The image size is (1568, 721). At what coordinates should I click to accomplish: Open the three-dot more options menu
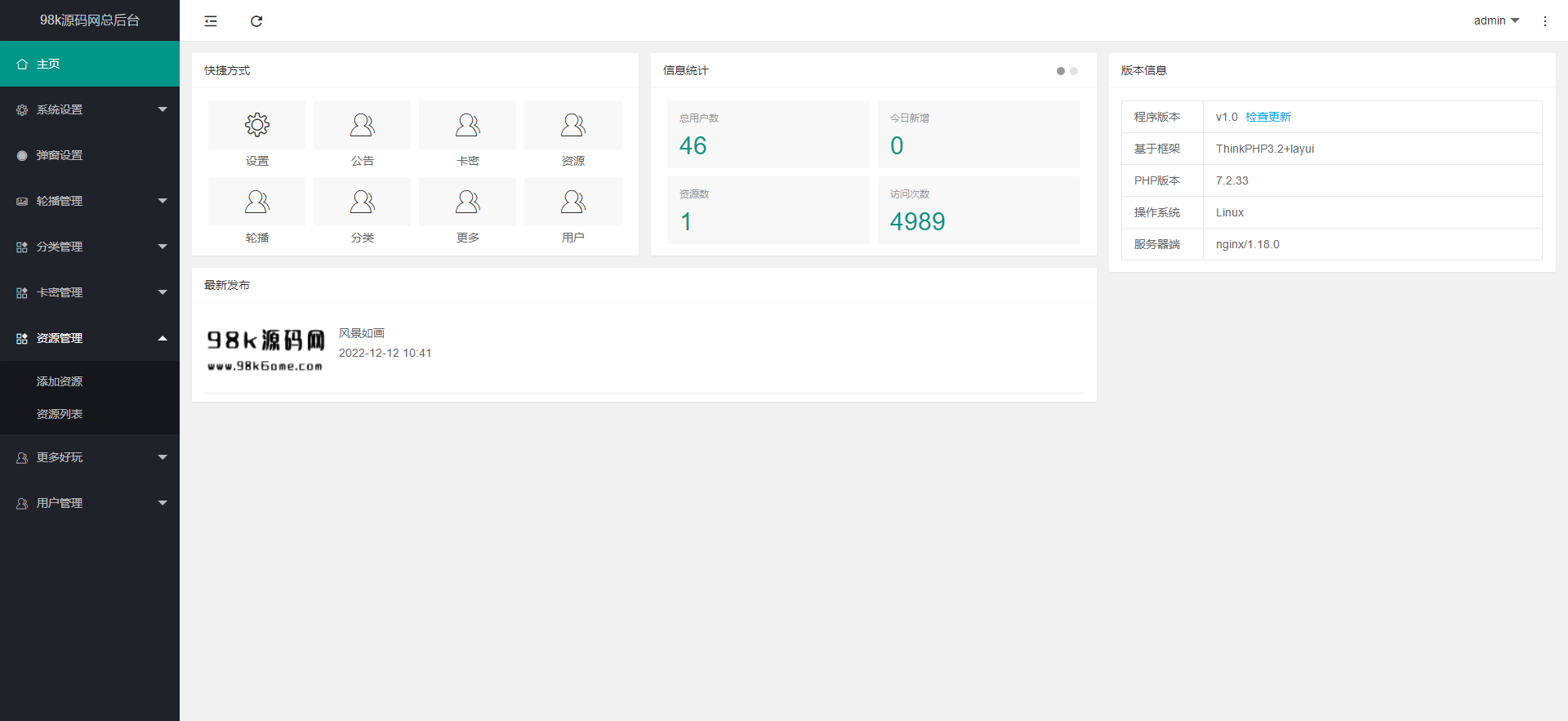(x=1544, y=21)
